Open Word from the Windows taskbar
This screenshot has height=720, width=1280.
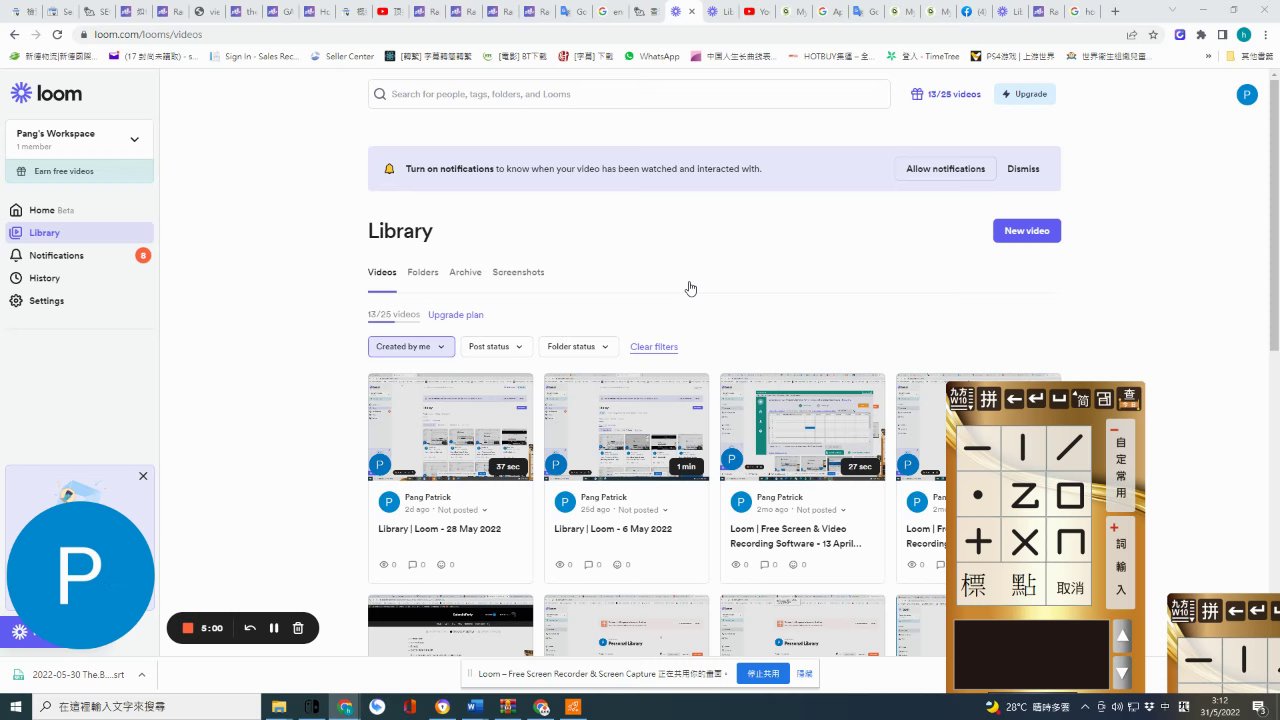pos(475,707)
